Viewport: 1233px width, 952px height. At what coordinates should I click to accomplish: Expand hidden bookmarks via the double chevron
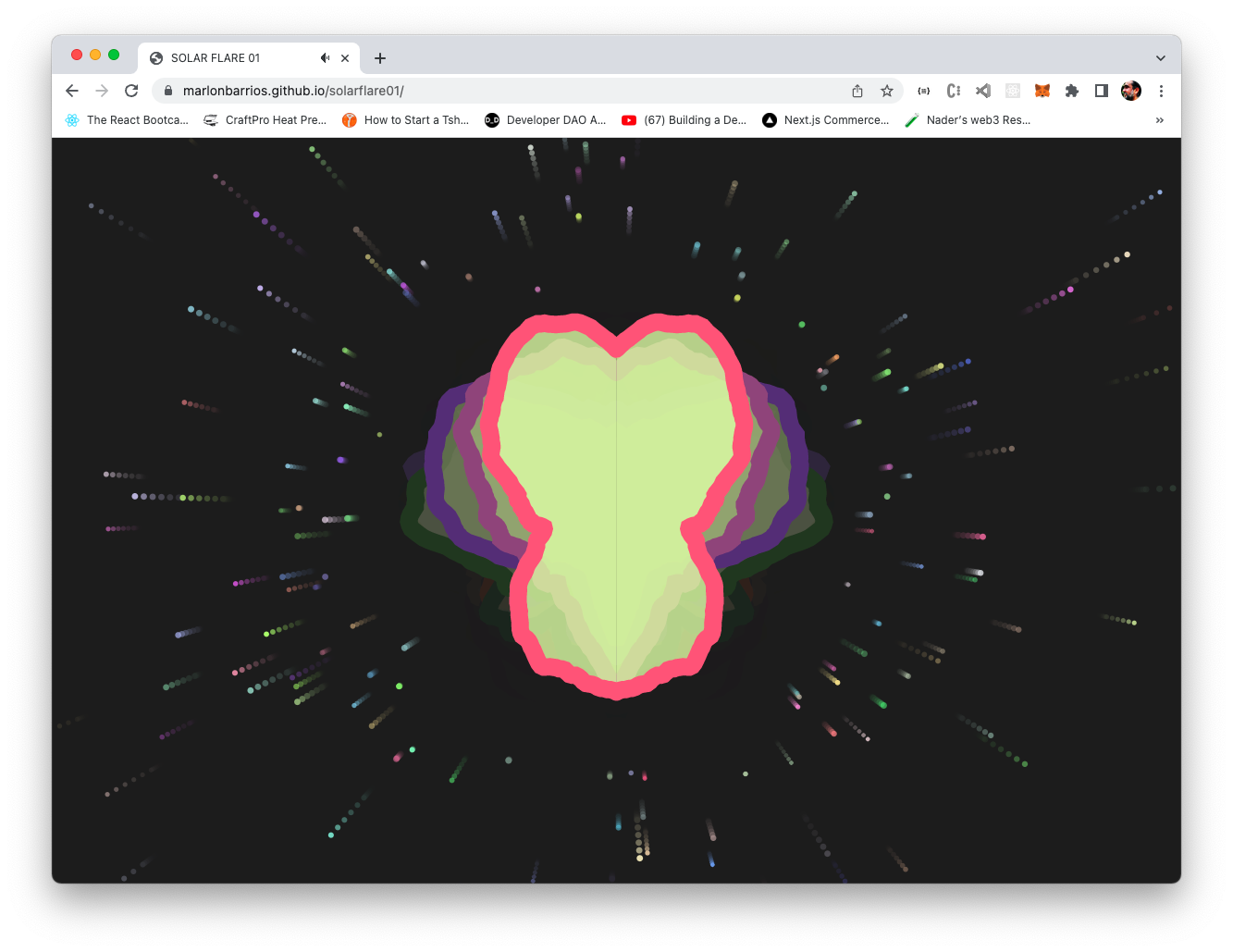(x=1160, y=119)
